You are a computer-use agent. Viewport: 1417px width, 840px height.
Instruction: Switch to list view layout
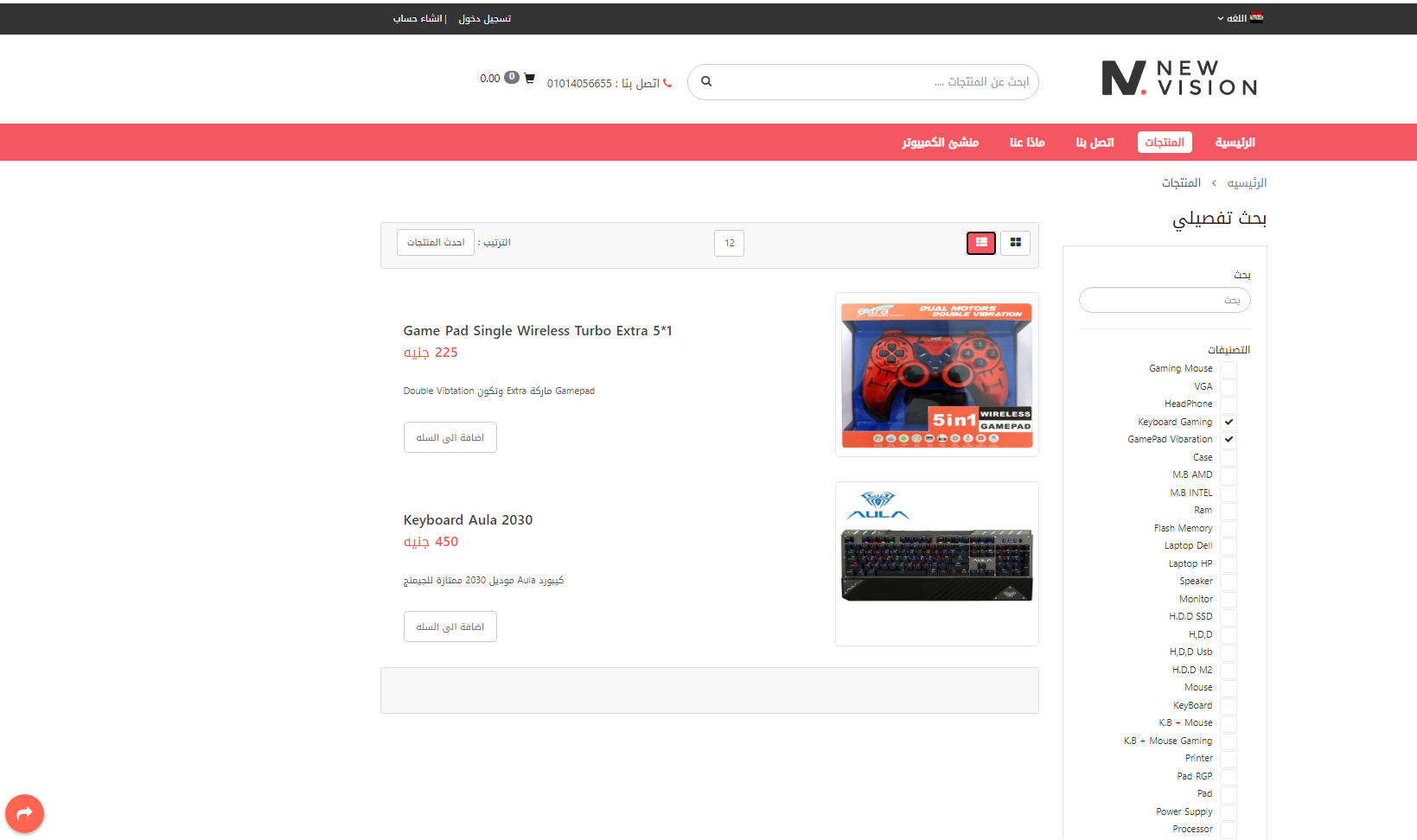(981, 243)
